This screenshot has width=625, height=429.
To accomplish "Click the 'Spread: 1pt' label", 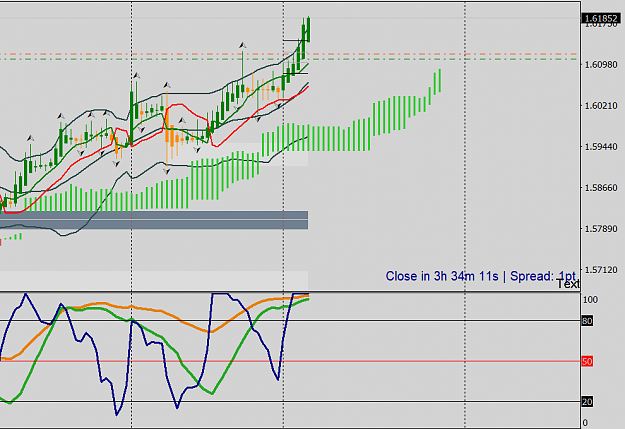I will coord(543,276).
